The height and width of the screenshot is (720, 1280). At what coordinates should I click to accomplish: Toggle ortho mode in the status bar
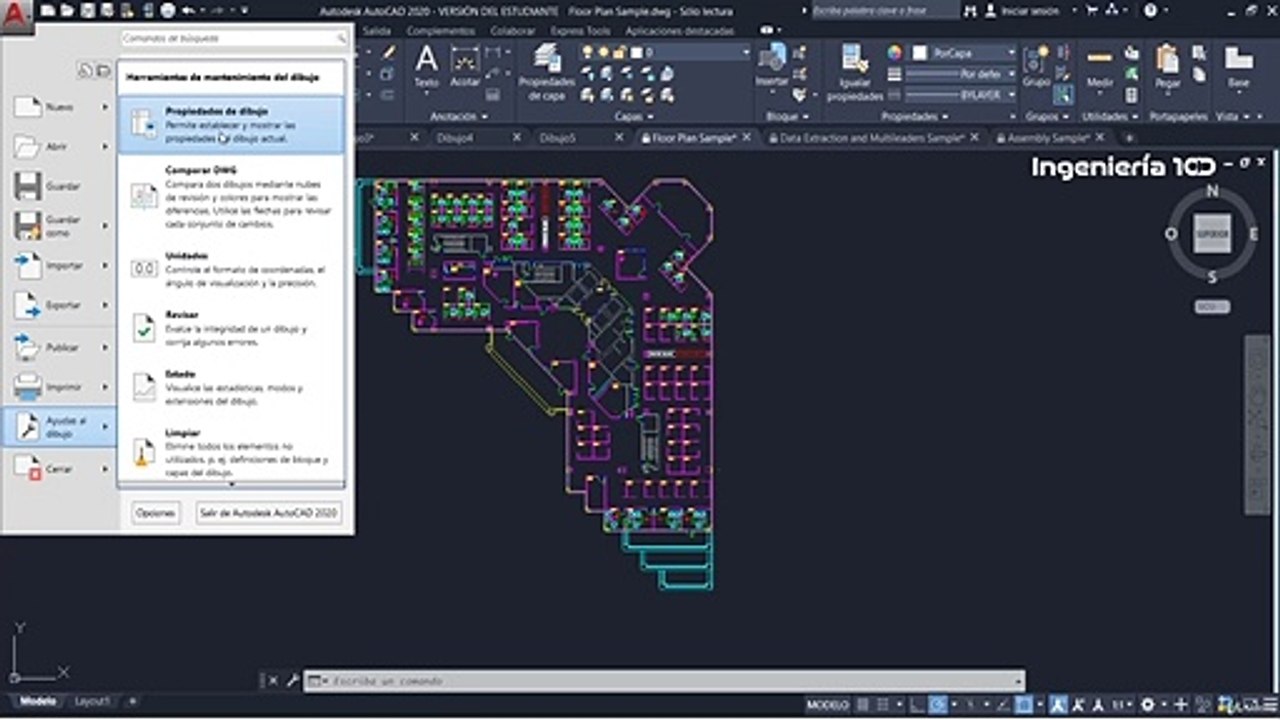917,705
